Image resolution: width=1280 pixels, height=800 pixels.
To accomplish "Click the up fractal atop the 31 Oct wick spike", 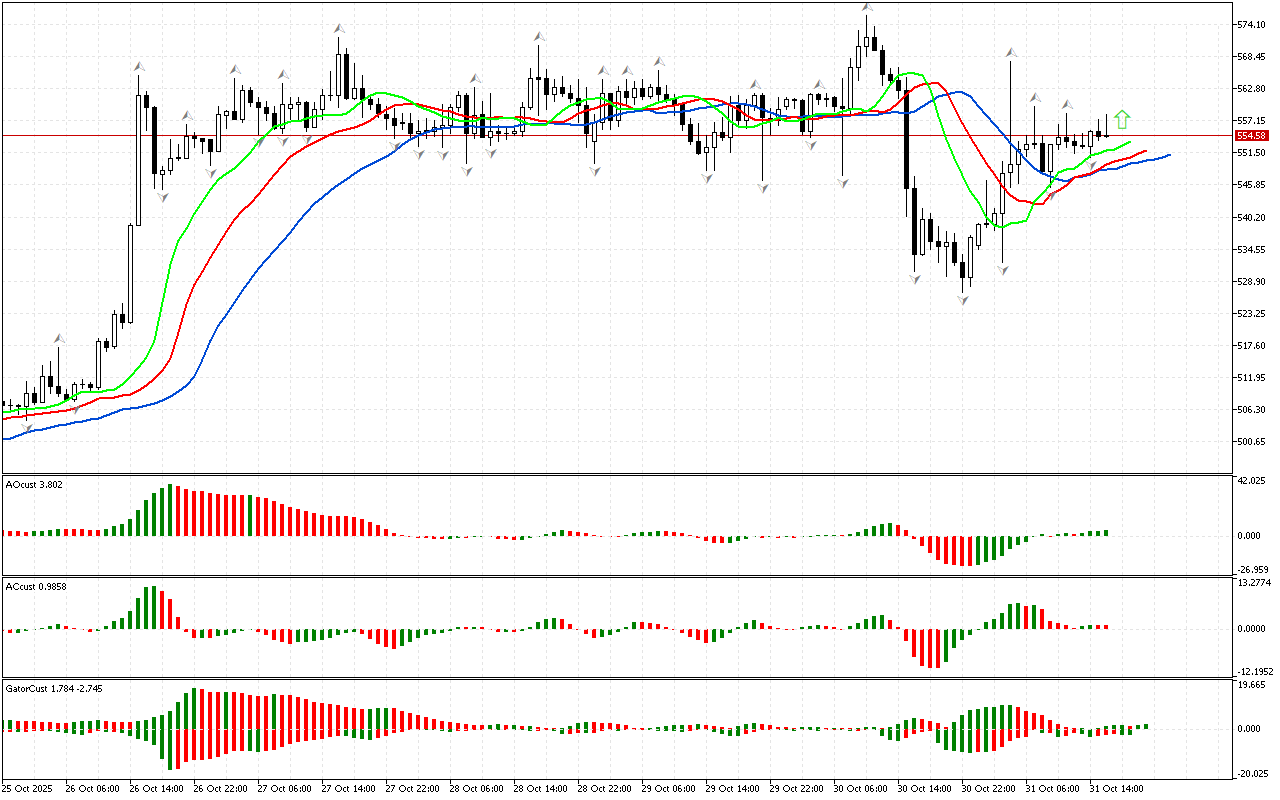I will pyautogui.click(x=1011, y=52).
